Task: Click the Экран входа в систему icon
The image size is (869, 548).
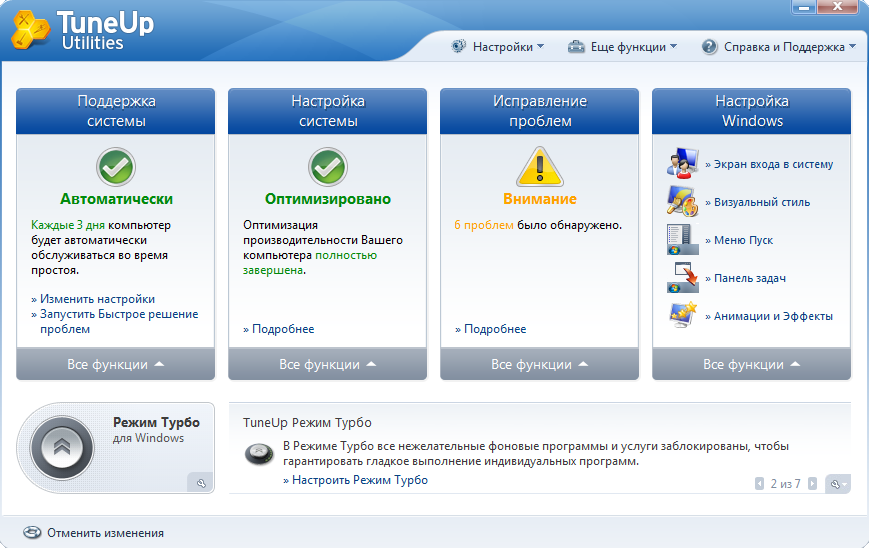Action: pyautogui.click(x=683, y=163)
